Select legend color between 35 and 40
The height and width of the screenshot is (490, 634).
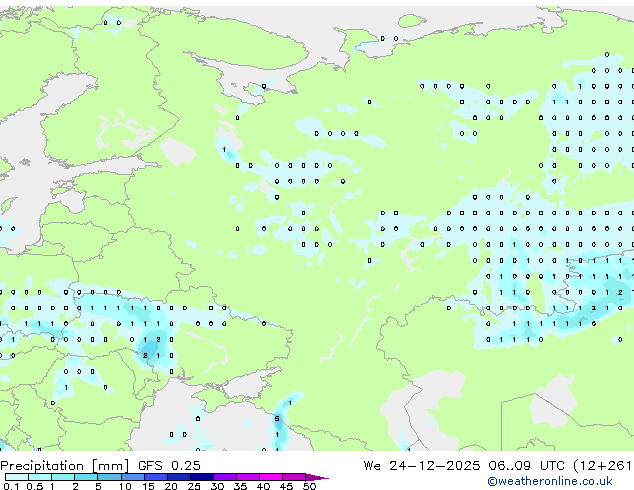[248, 477]
